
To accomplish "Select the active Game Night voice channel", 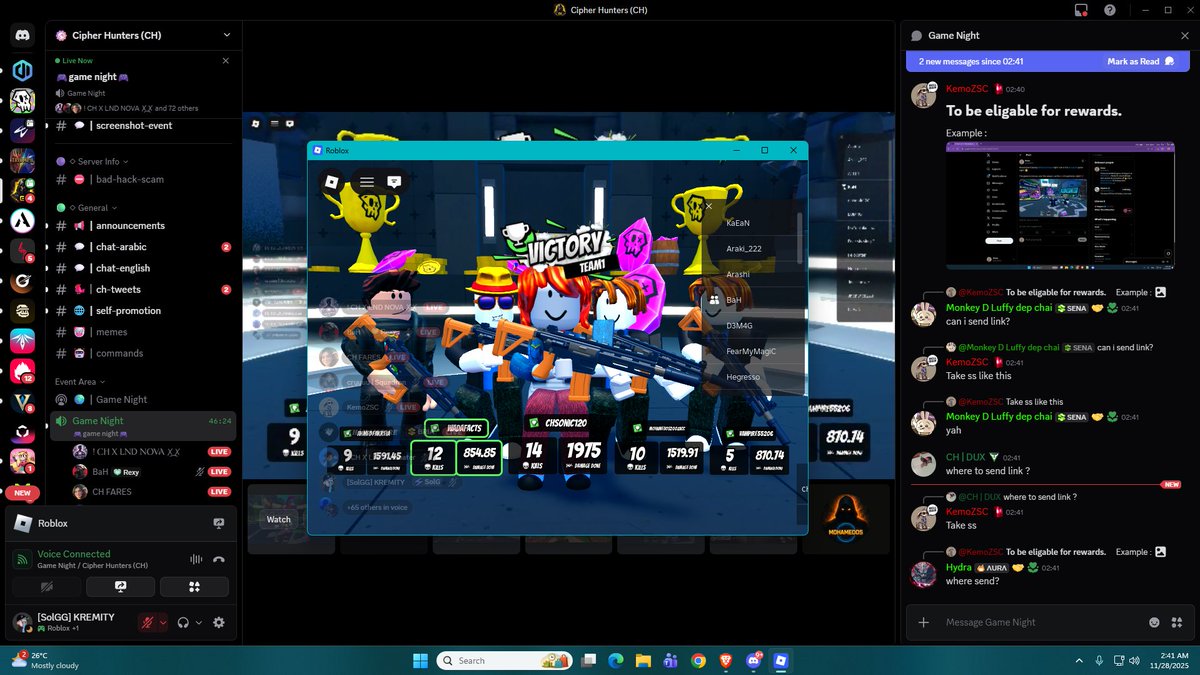I will pos(143,426).
